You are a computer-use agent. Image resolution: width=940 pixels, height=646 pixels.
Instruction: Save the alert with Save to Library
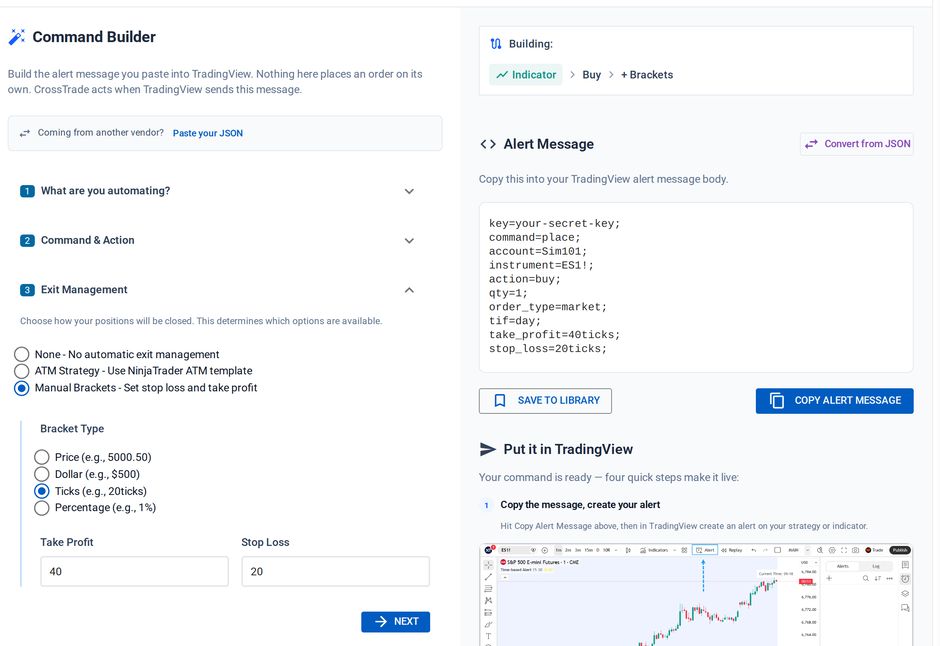[x=545, y=401]
